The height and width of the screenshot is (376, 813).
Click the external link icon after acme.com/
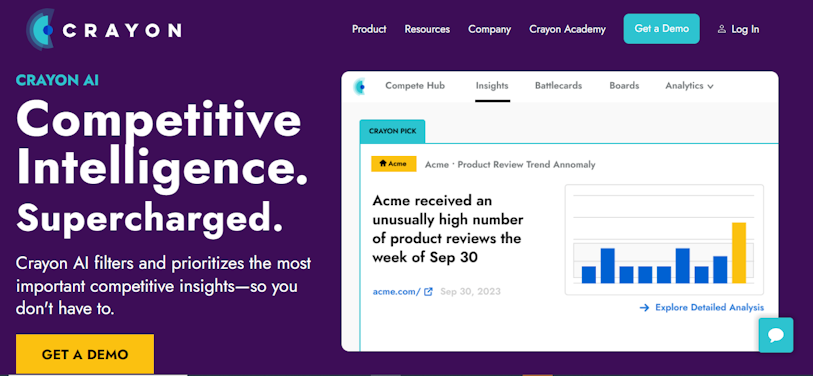coord(428,291)
